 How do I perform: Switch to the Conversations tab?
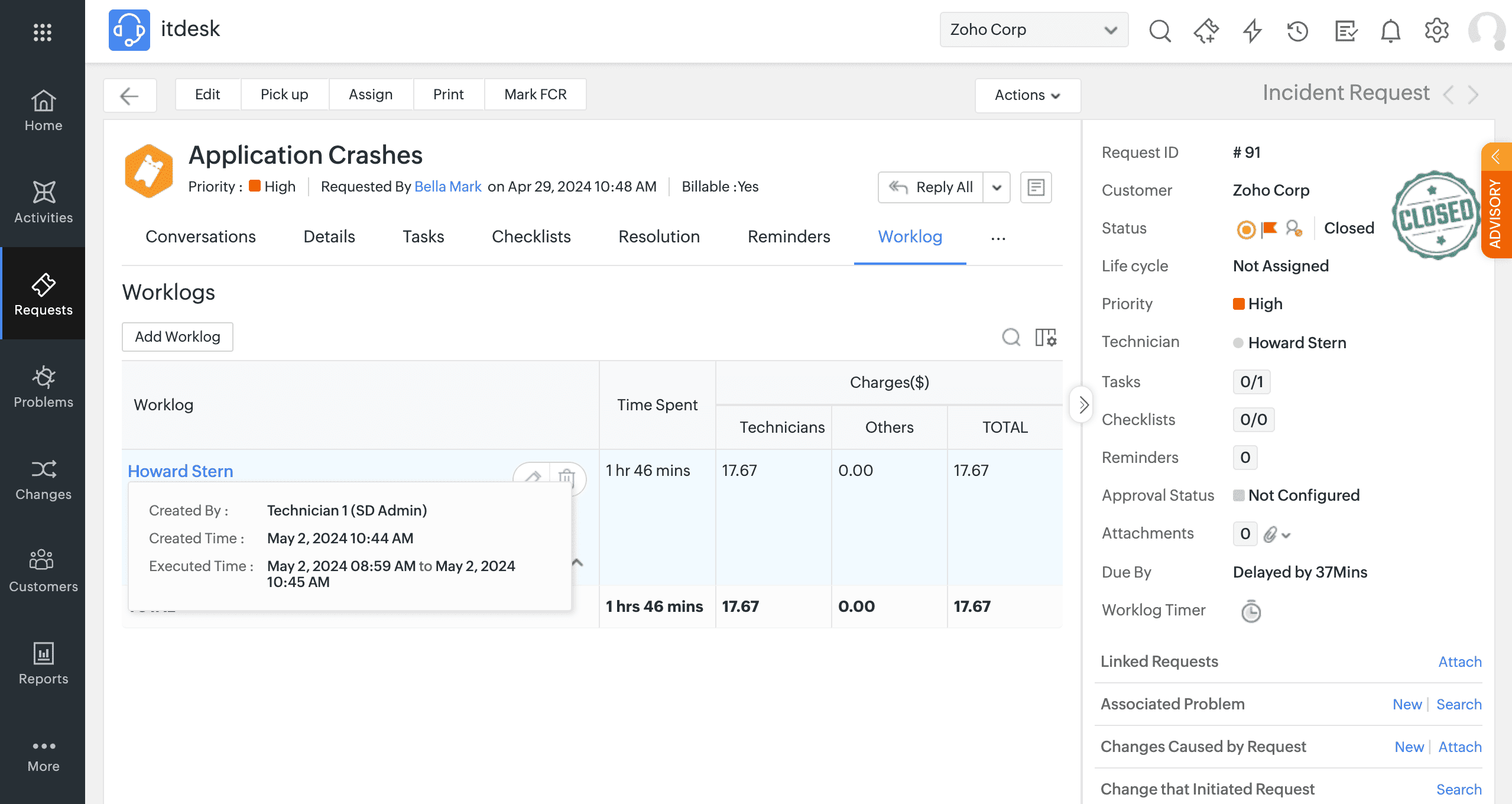pyautogui.click(x=200, y=236)
